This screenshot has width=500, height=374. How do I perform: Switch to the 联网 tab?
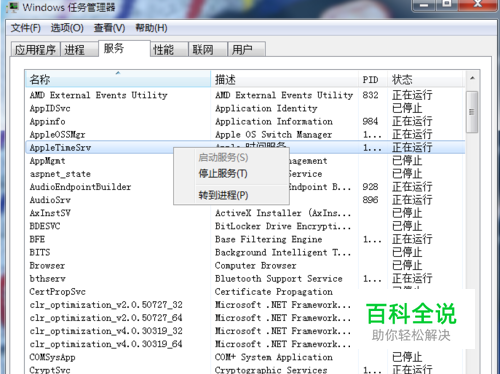click(208, 50)
